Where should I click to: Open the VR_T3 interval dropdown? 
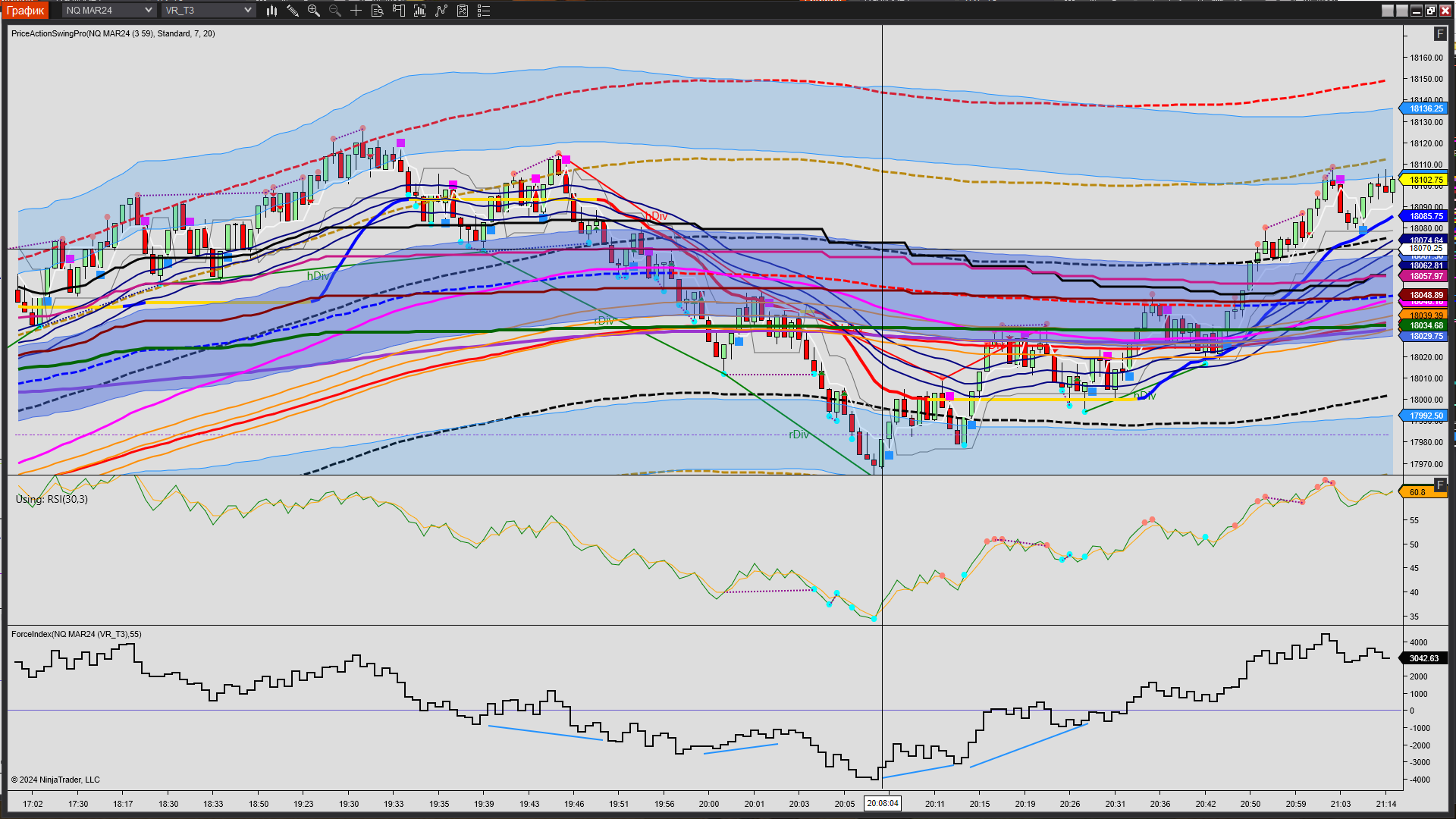tap(209, 11)
